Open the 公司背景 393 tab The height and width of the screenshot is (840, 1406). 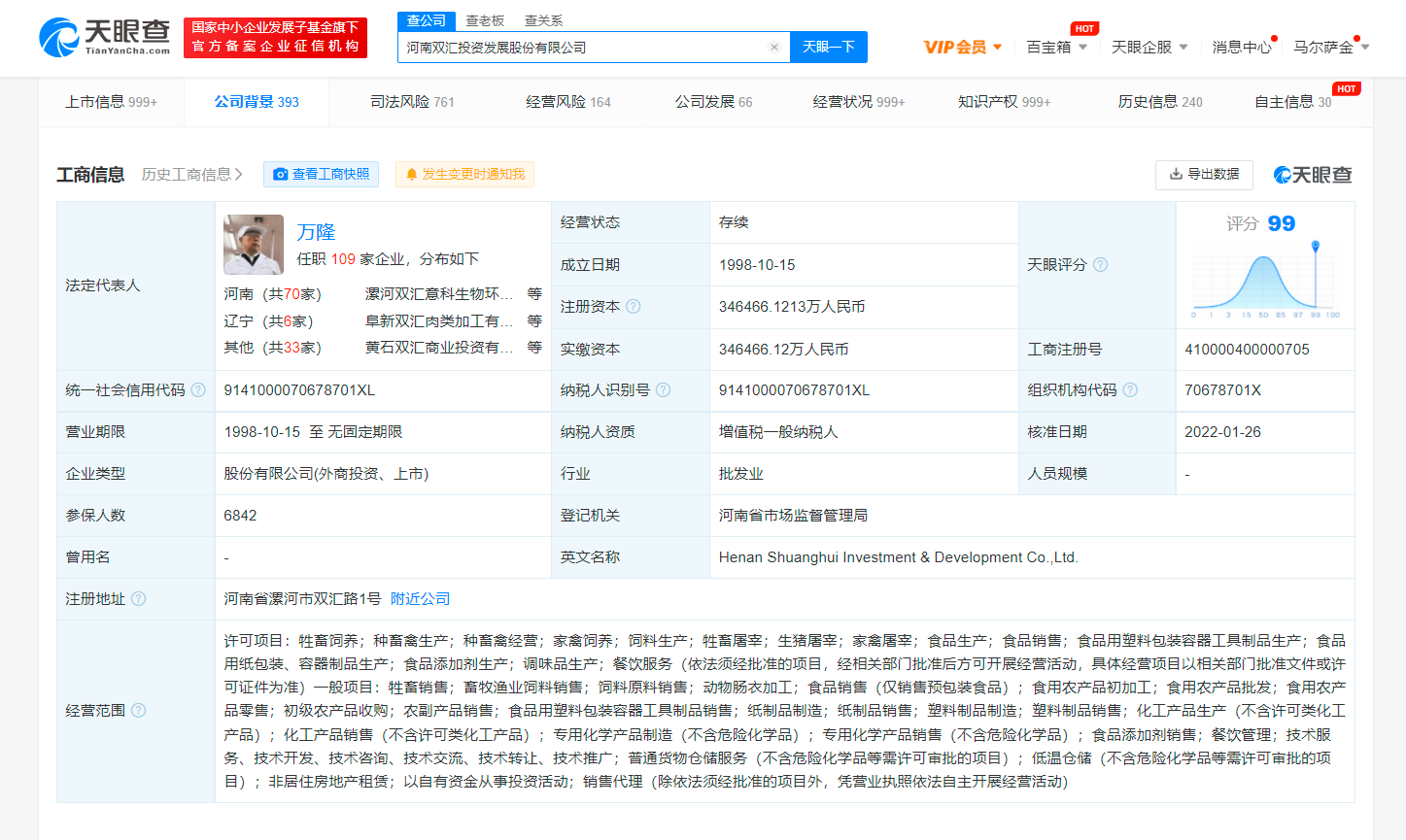pyautogui.click(x=257, y=101)
